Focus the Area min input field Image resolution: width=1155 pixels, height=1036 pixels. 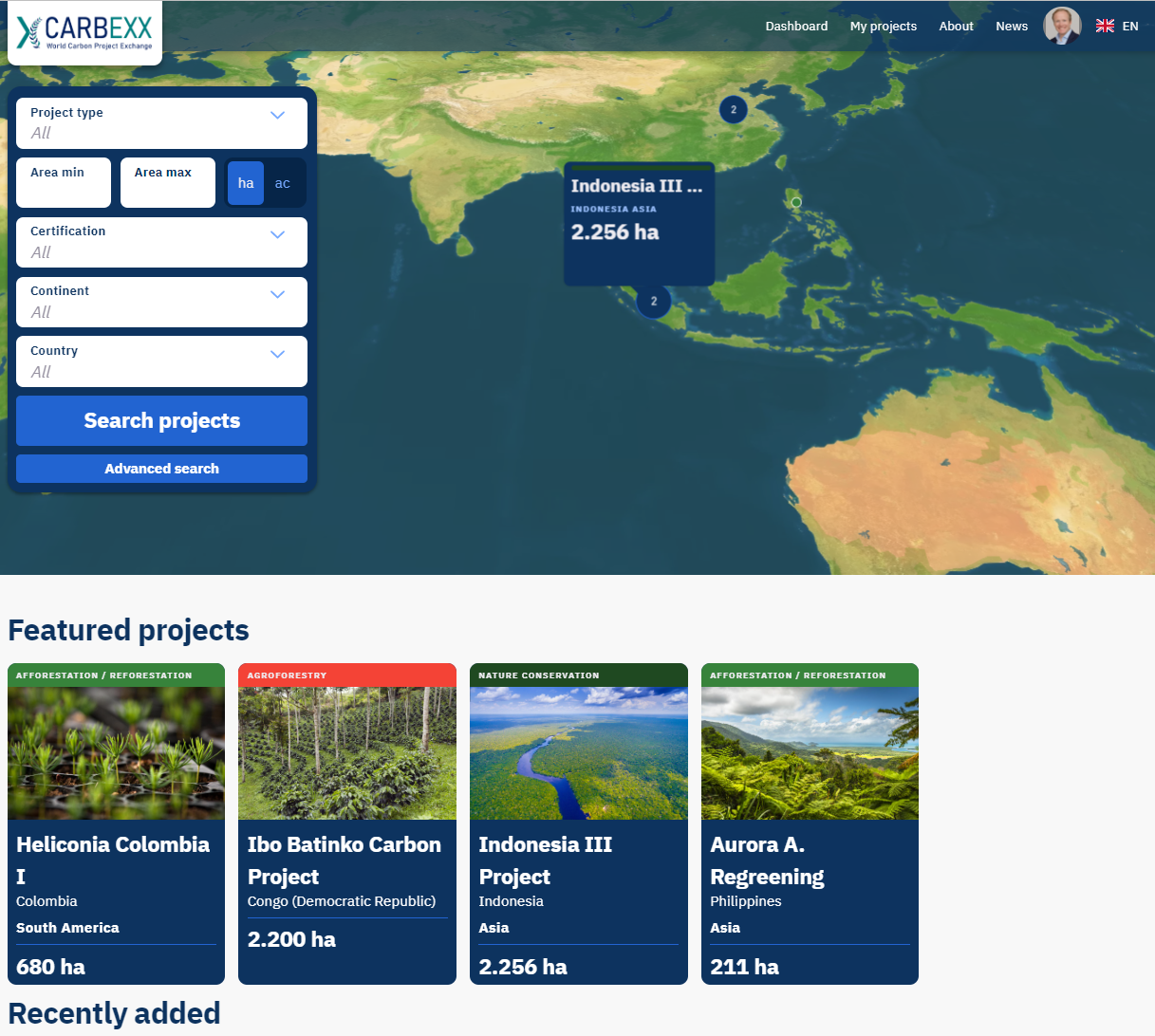(64, 183)
